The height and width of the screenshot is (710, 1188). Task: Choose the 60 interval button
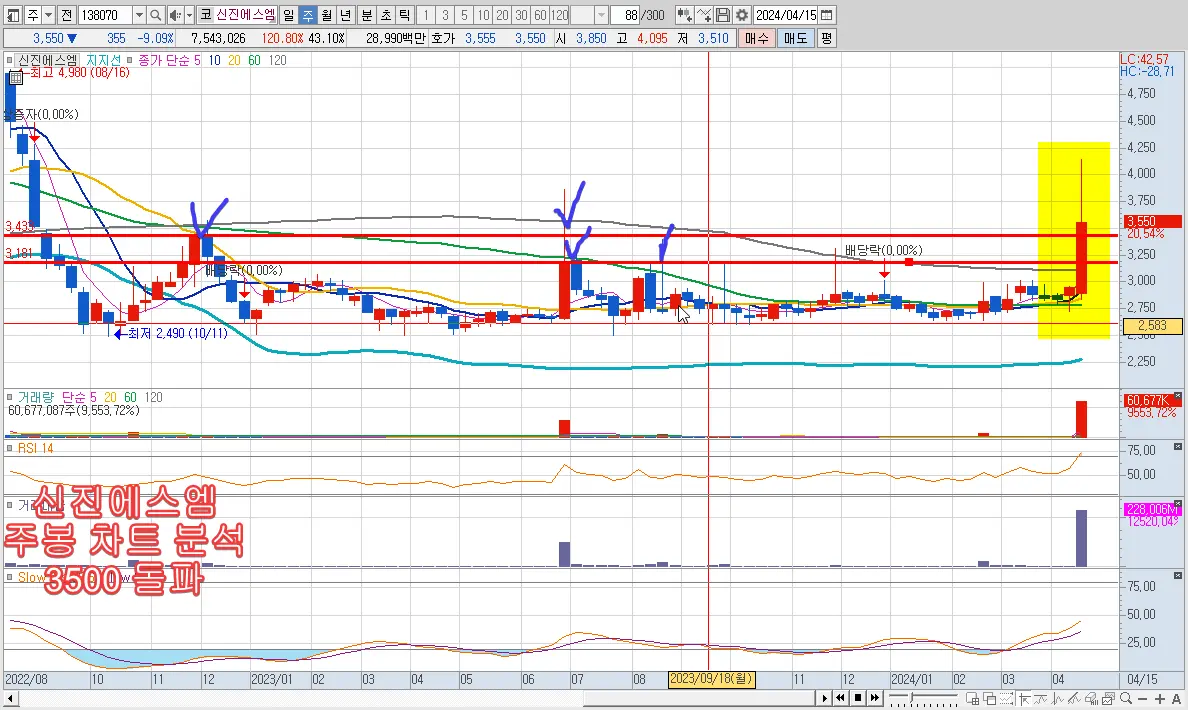[540, 15]
